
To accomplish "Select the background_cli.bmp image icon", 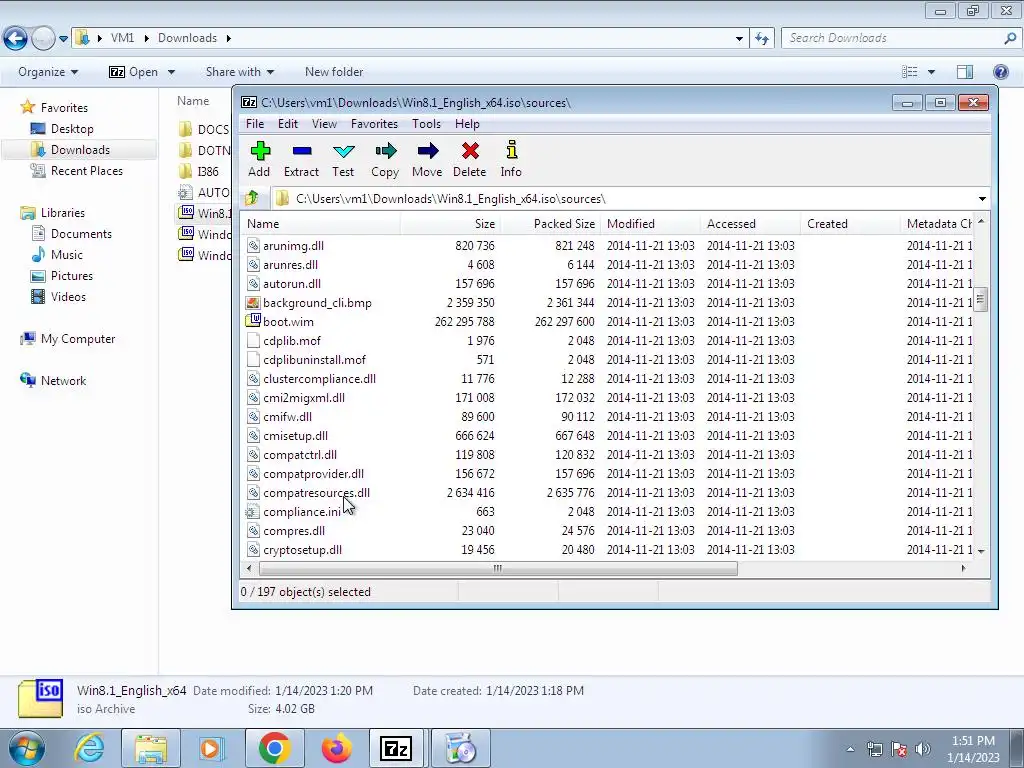I will pyautogui.click(x=253, y=302).
